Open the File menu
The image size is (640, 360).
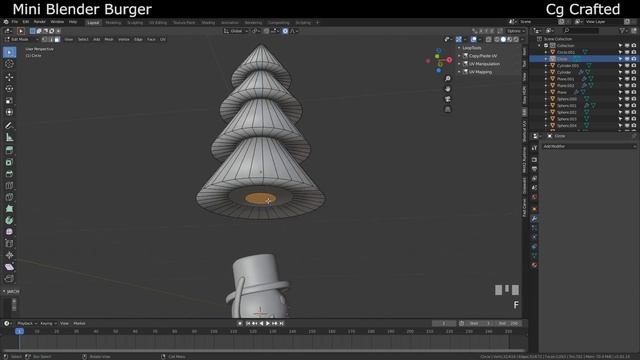[15, 22]
